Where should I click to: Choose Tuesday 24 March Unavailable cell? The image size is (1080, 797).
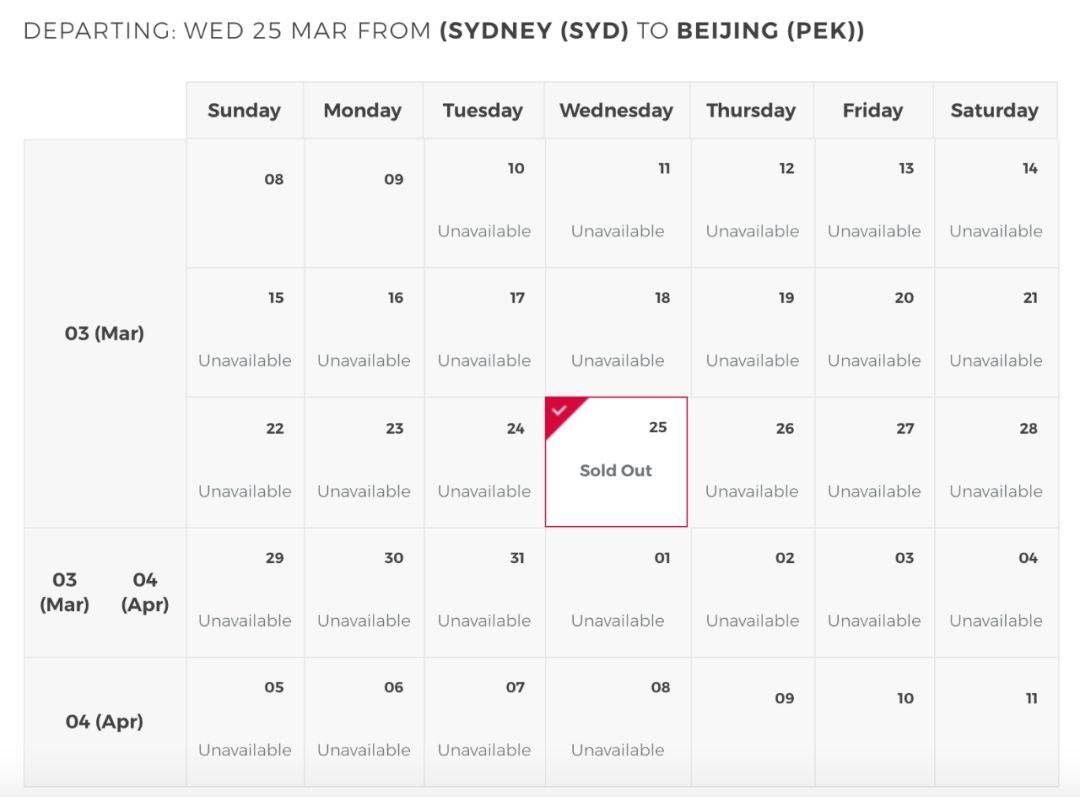coord(484,462)
